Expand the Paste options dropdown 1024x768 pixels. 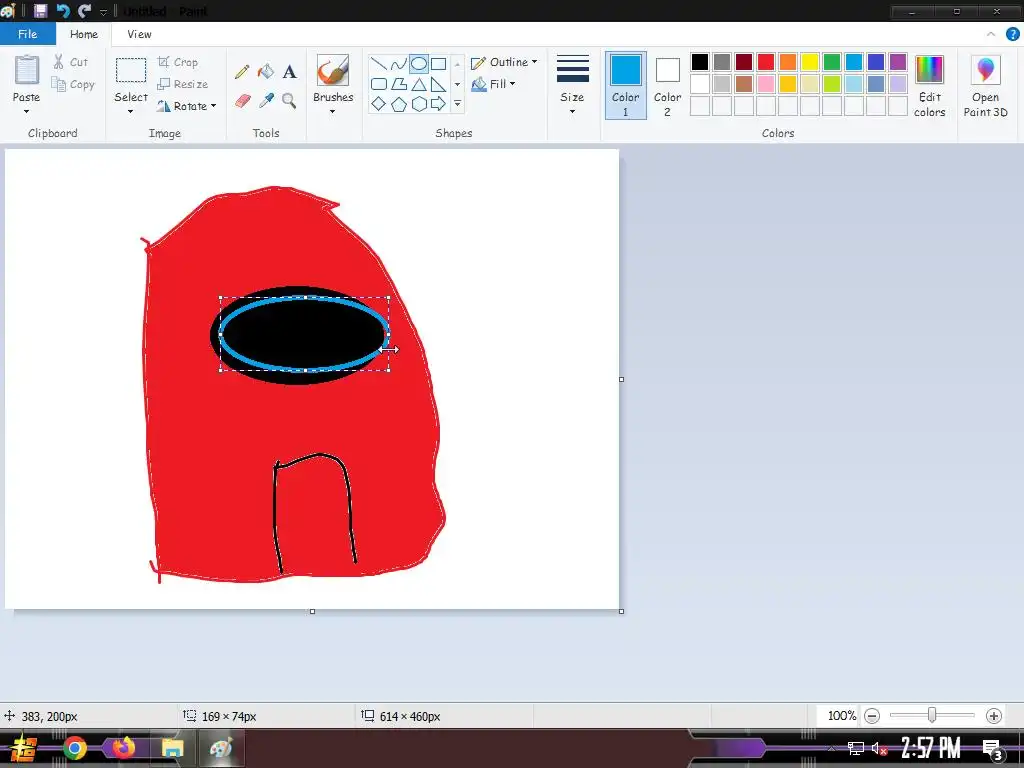(x=27, y=112)
